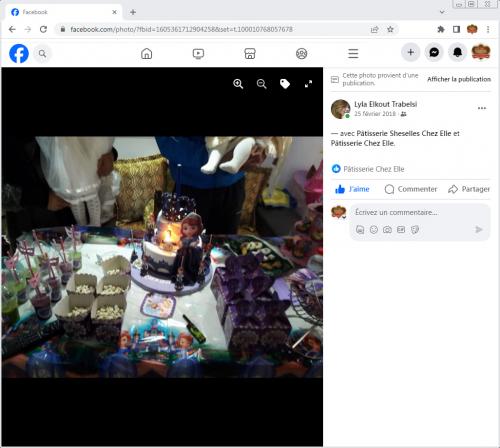500x448 pixels.
Task: Open the hamburger menu icon
Action: tap(353, 53)
